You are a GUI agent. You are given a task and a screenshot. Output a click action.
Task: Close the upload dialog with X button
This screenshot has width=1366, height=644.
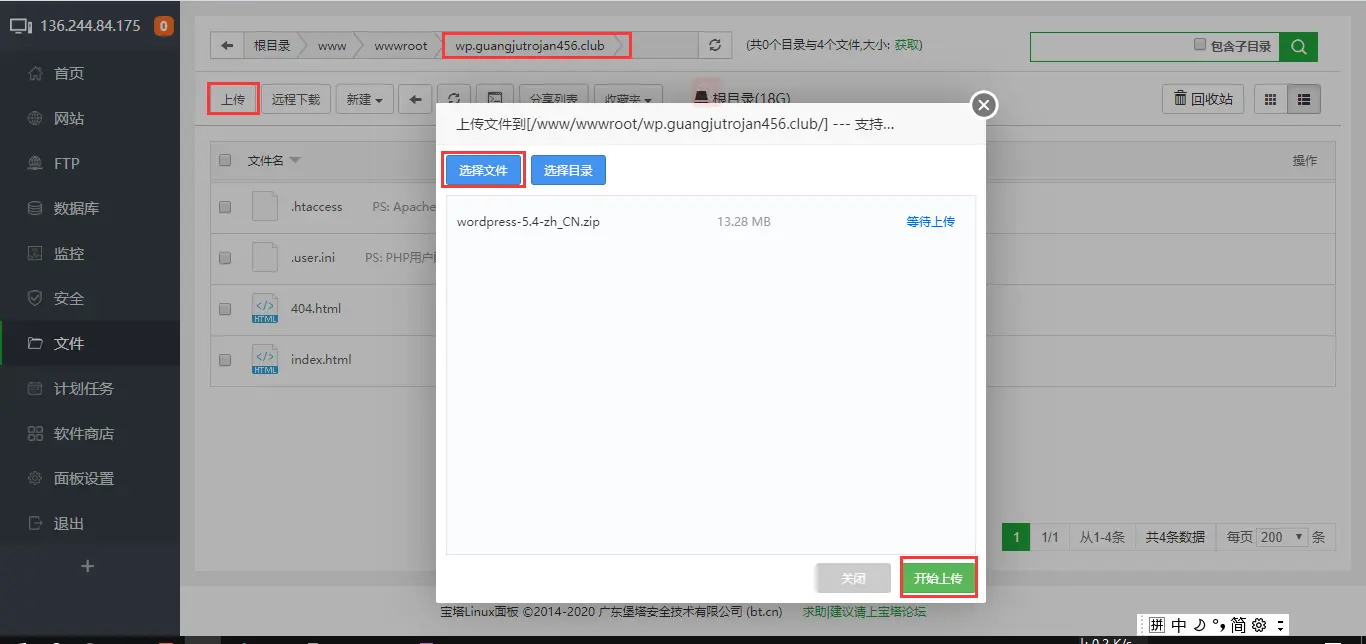pos(985,104)
